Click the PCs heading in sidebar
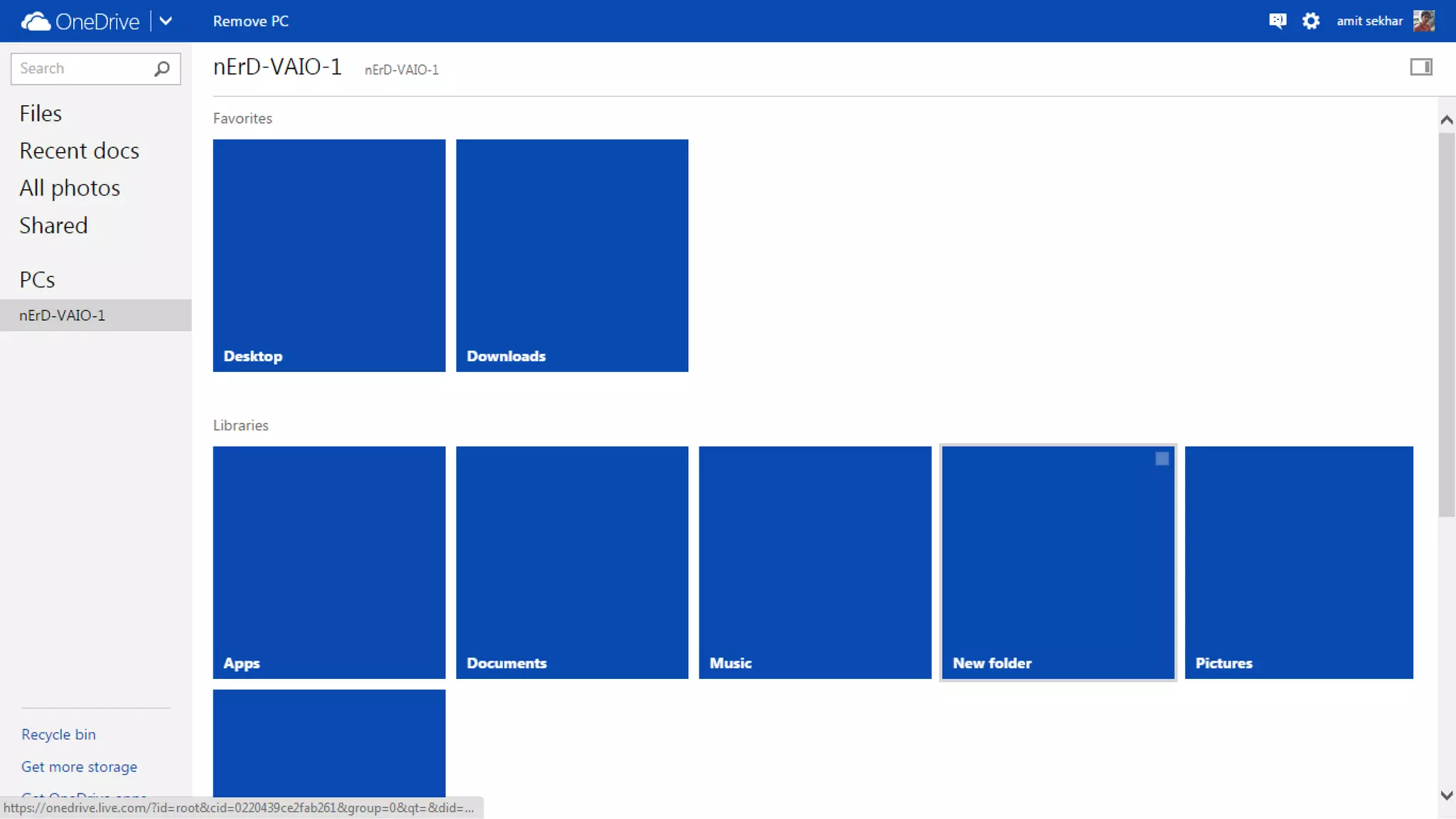This screenshot has width=1456, height=819. 37,279
